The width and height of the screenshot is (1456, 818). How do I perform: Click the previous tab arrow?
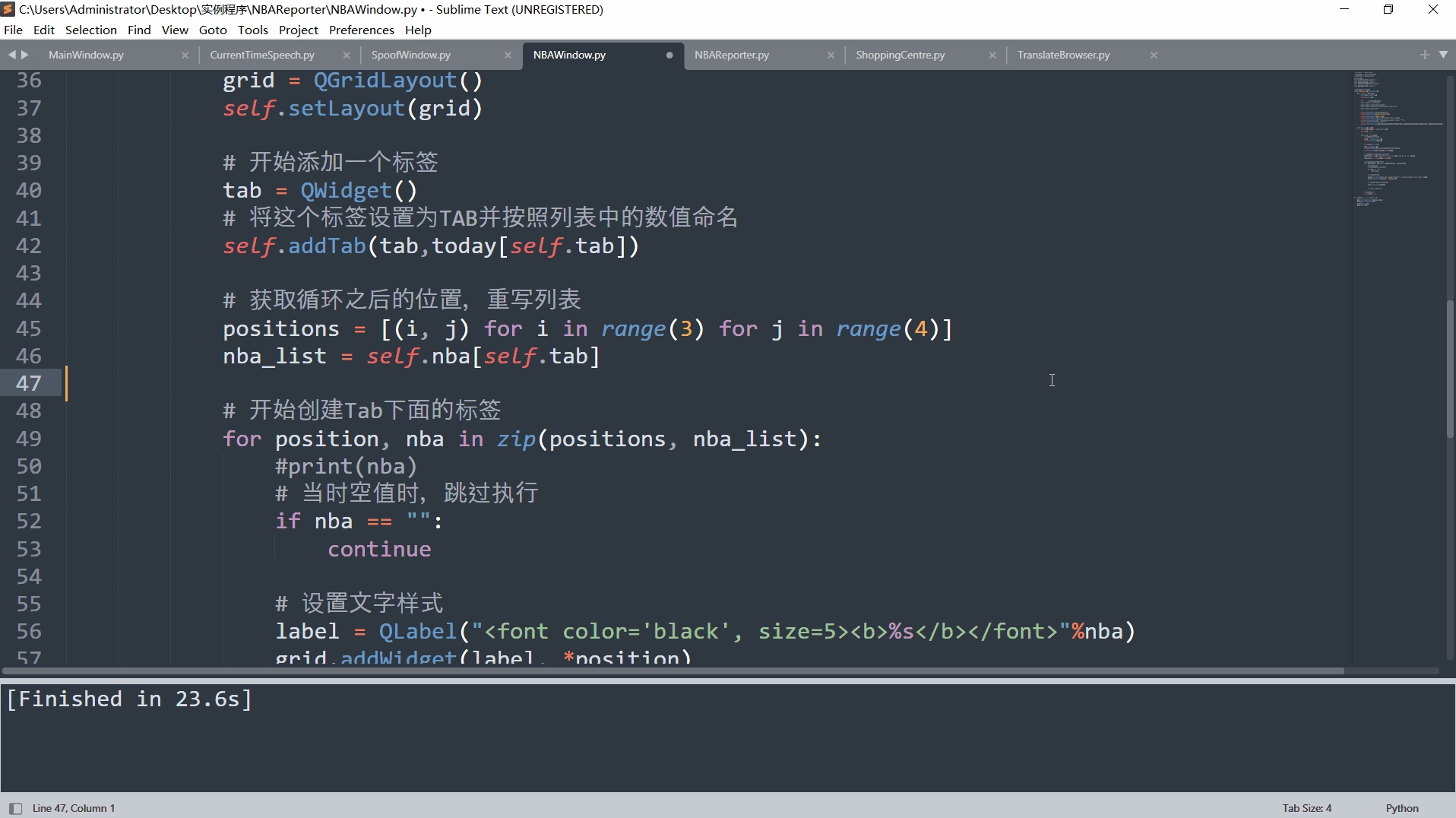click(x=11, y=55)
